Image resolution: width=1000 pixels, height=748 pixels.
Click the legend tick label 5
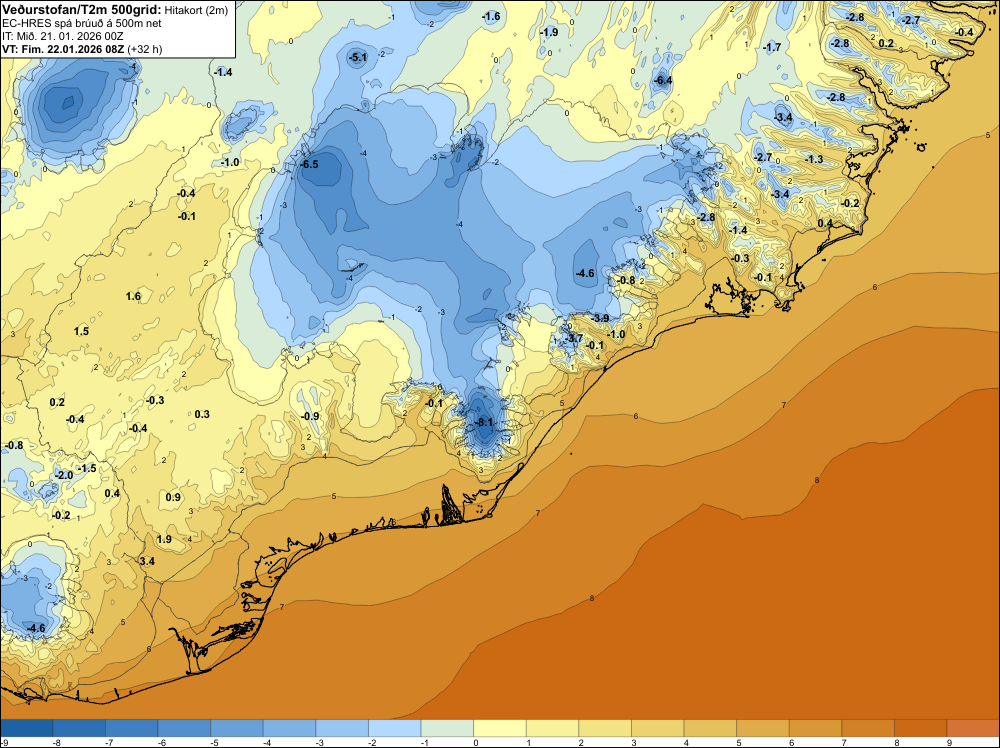coord(739,742)
